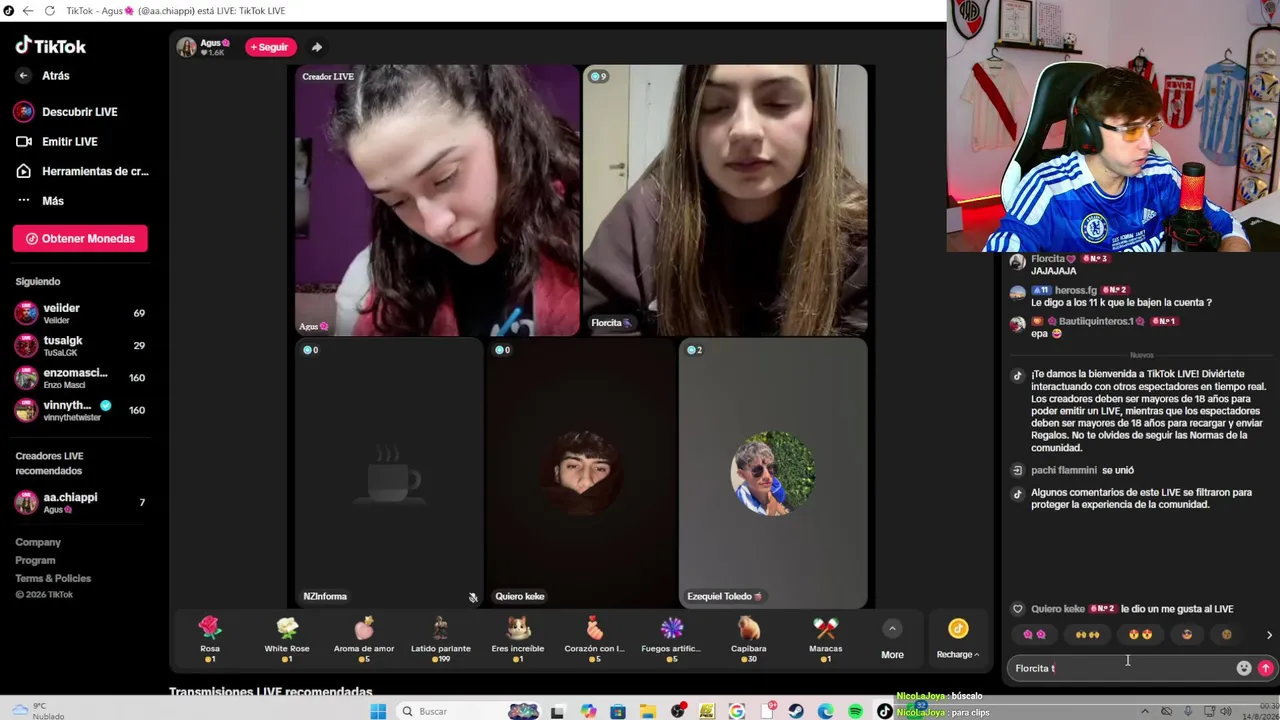The height and width of the screenshot is (720, 1280).
Task: Open the weather widget on taskbar
Action: pyautogui.click(x=38, y=711)
